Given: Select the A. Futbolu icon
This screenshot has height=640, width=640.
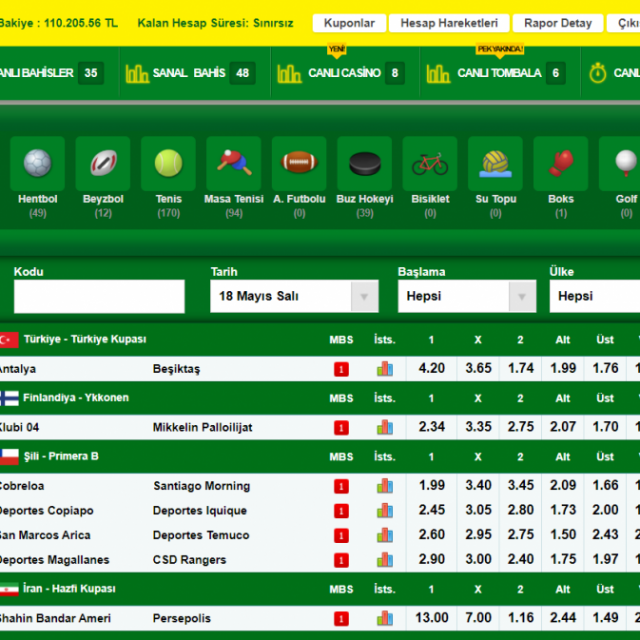Looking at the screenshot, I should pos(299,164).
